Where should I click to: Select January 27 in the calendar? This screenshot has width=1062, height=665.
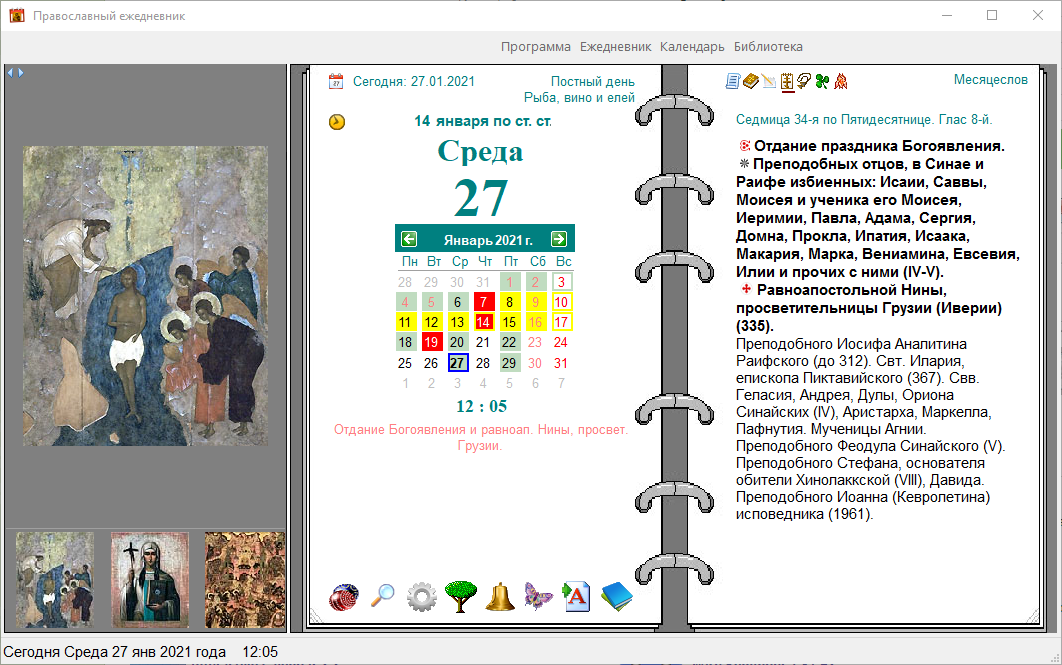coord(457,363)
